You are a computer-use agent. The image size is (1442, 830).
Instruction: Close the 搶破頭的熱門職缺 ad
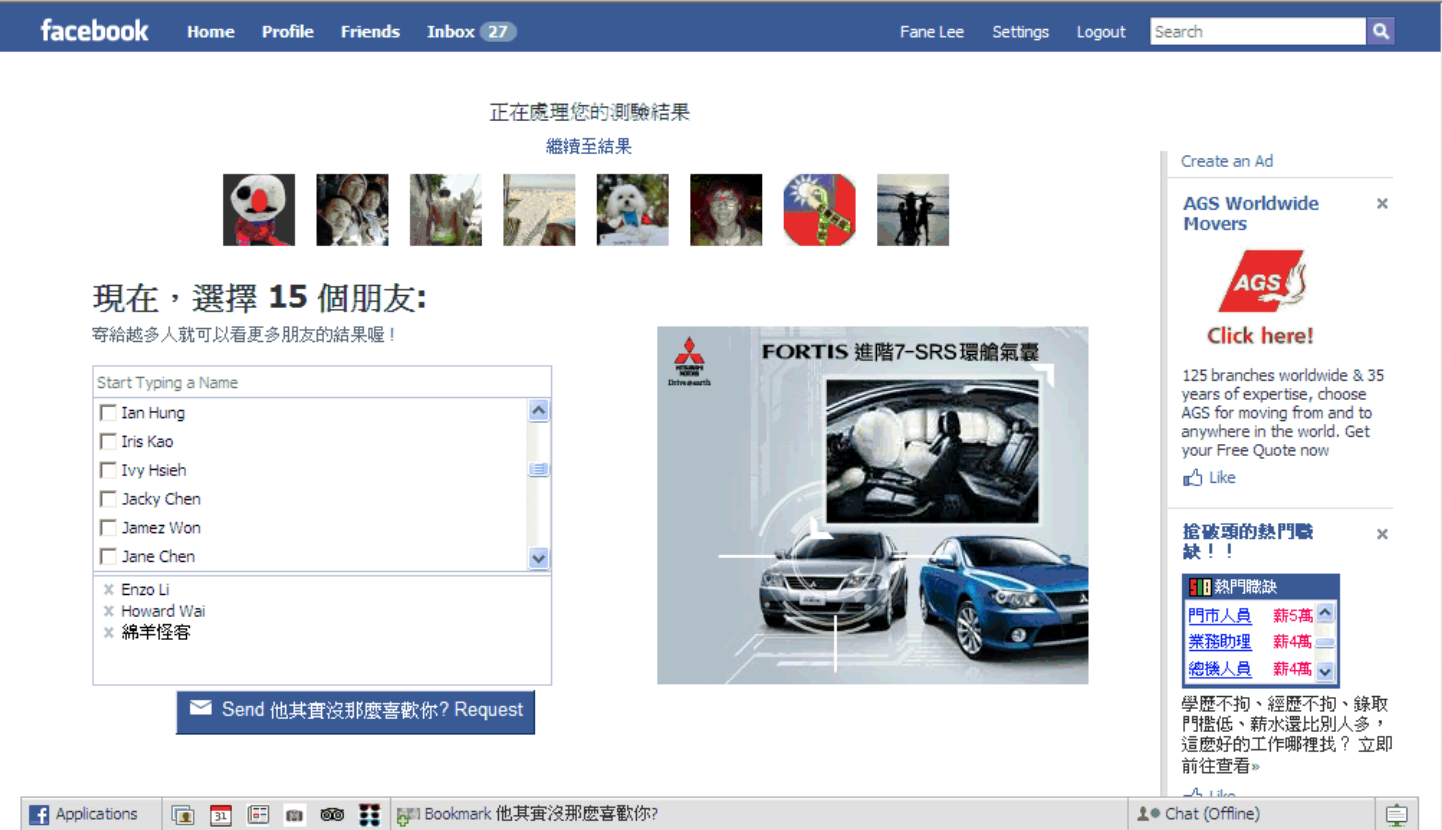(1382, 535)
